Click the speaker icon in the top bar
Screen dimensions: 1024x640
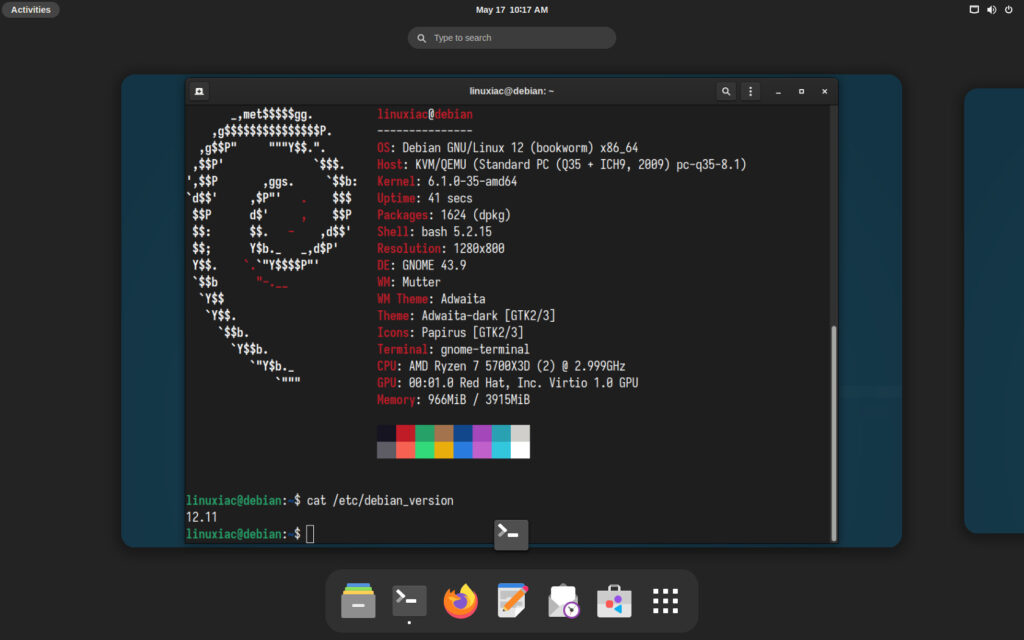(x=993, y=9)
